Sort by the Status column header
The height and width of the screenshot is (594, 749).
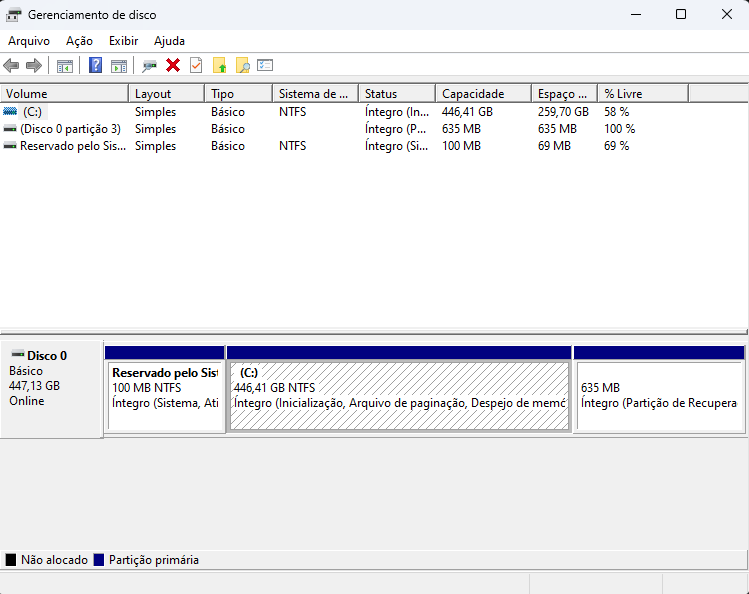(x=397, y=94)
